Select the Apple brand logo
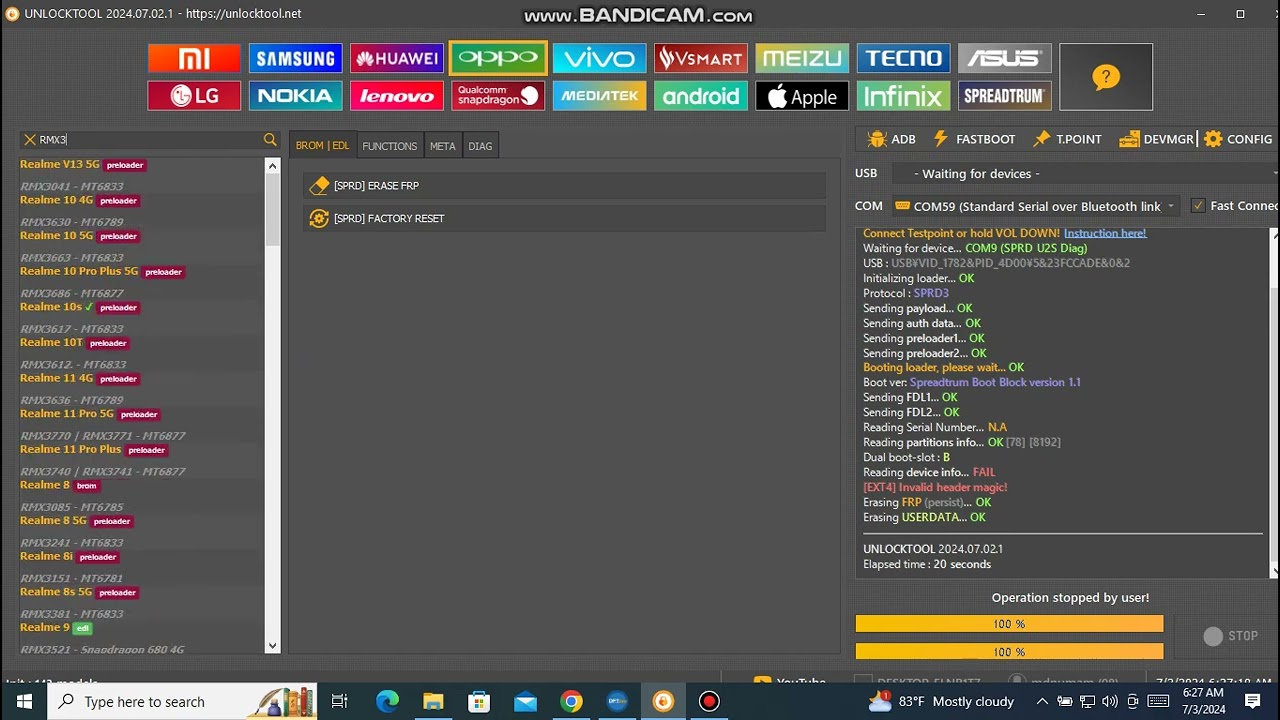 point(802,96)
